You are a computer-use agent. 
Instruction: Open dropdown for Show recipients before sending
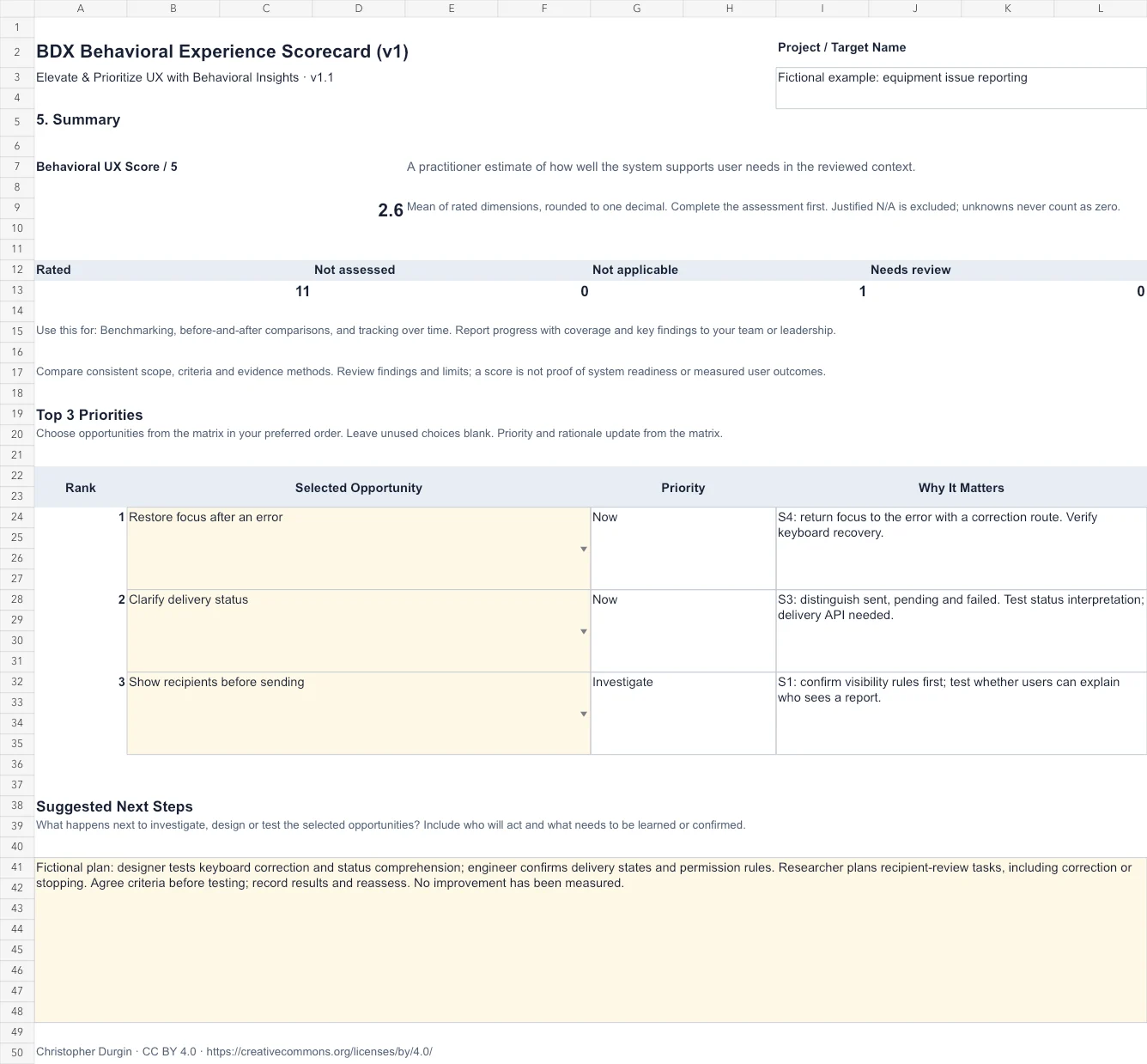(x=584, y=714)
